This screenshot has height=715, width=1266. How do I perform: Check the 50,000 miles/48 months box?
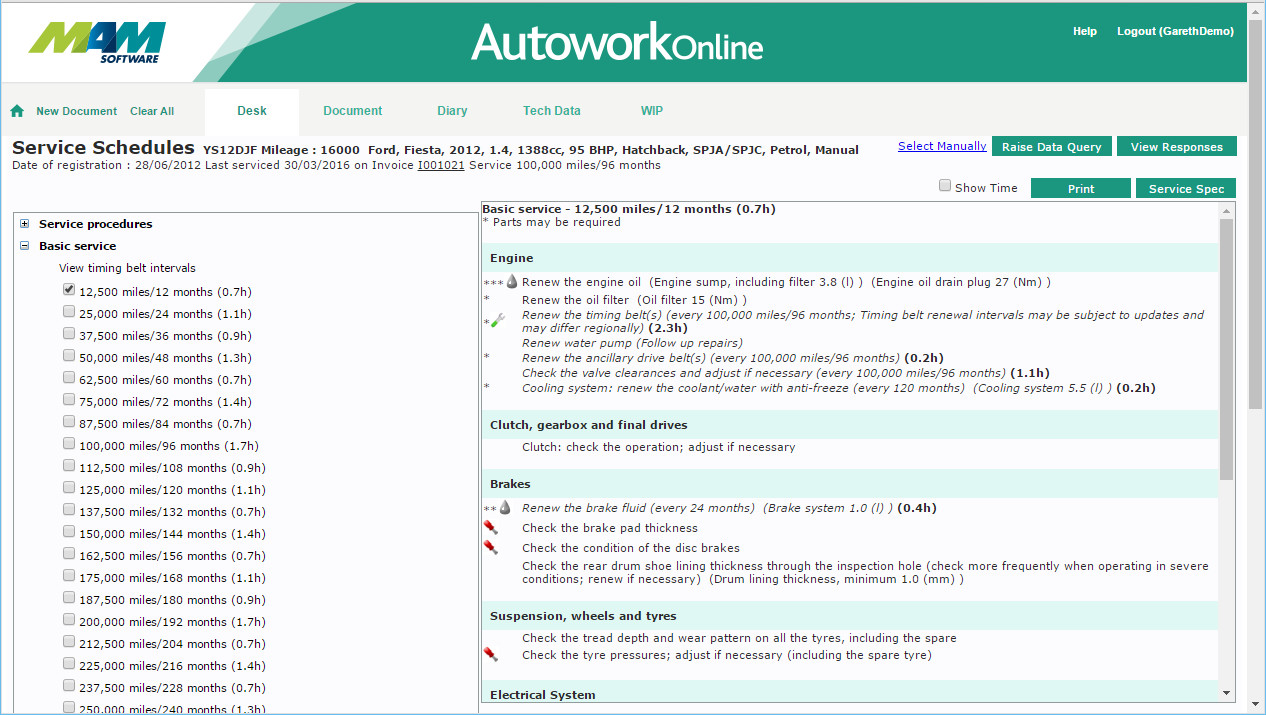click(x=69, y=356)
